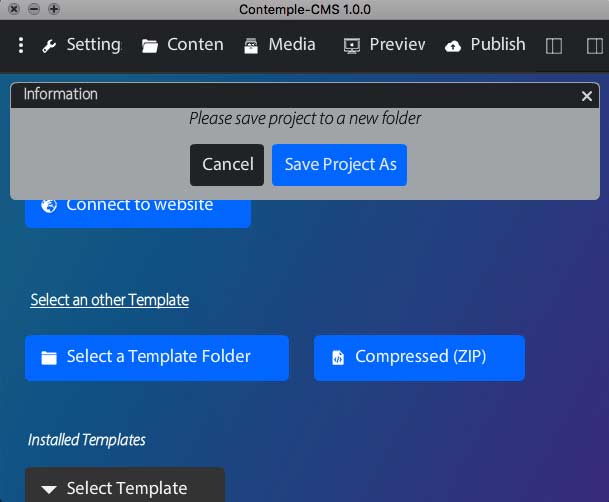
Task: Open the Media menu item
Action: pos(291,45)
